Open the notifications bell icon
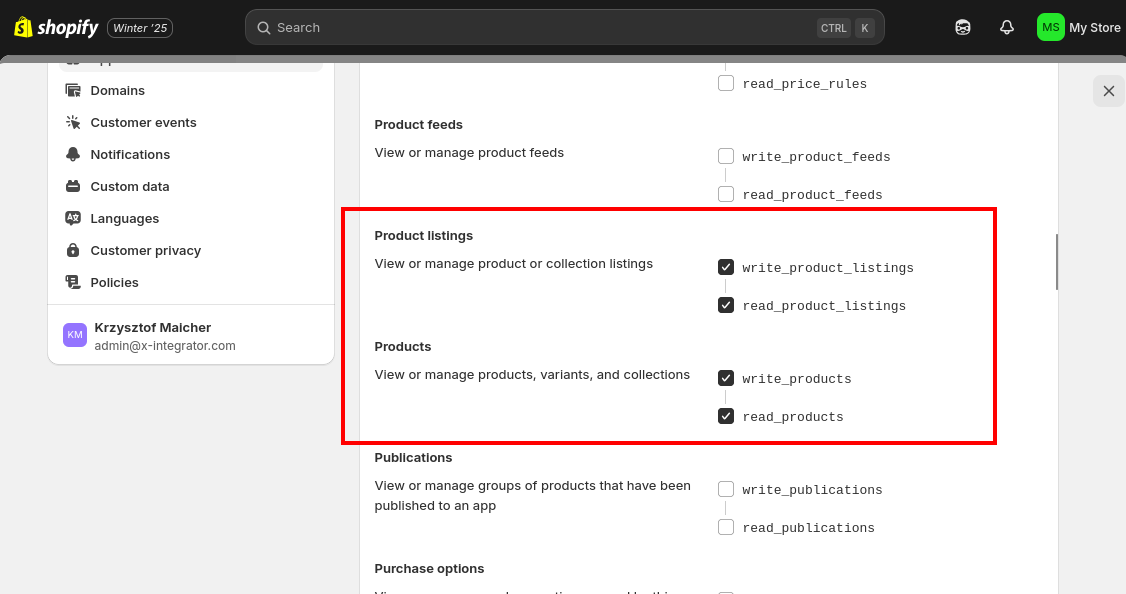The width and height of the screenshot is (1126, 594). pyautogui.click(x=1007, y=27)
